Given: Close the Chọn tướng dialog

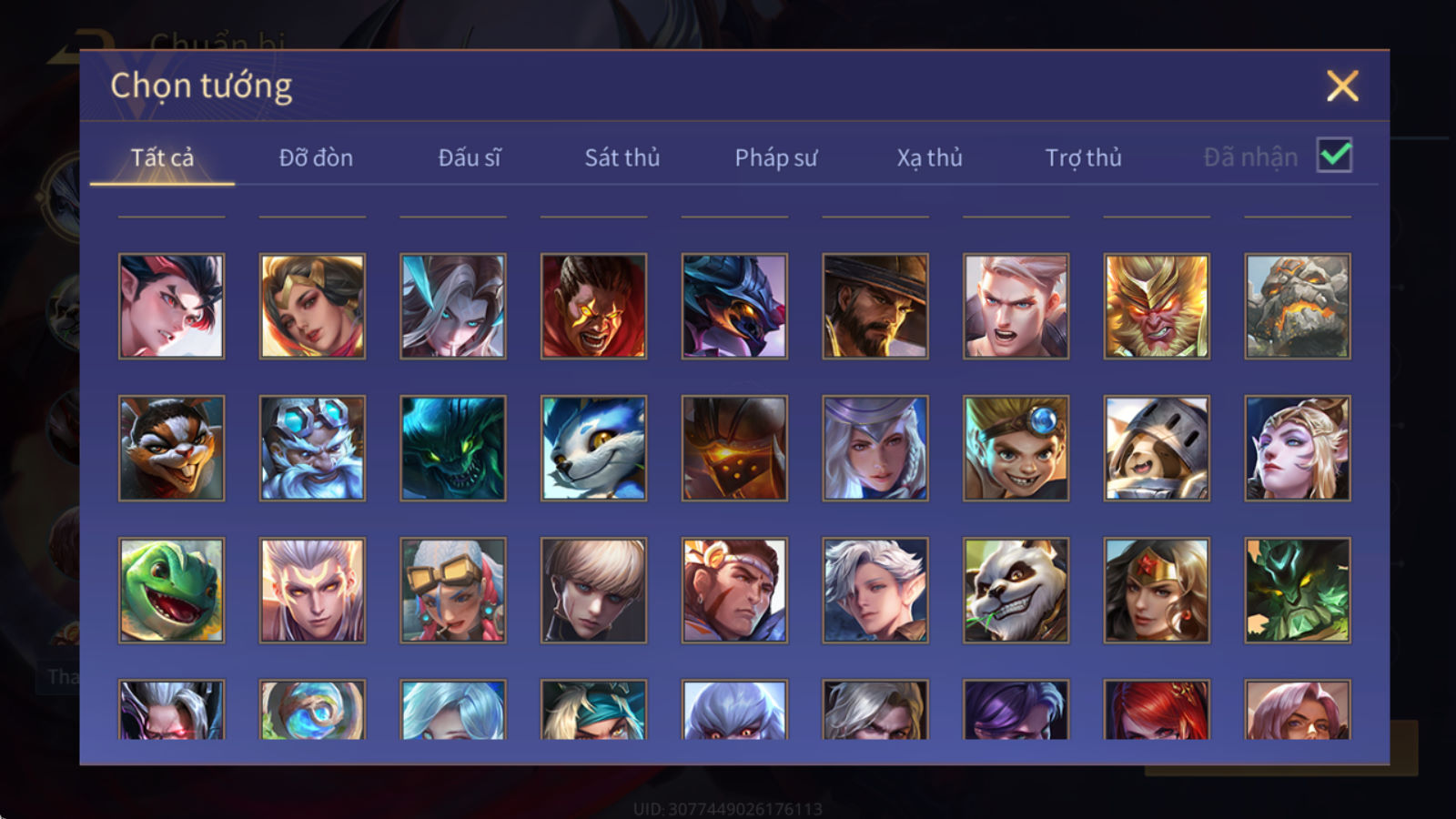Looking at the screenshot, I should click(x=1342, y=86).
